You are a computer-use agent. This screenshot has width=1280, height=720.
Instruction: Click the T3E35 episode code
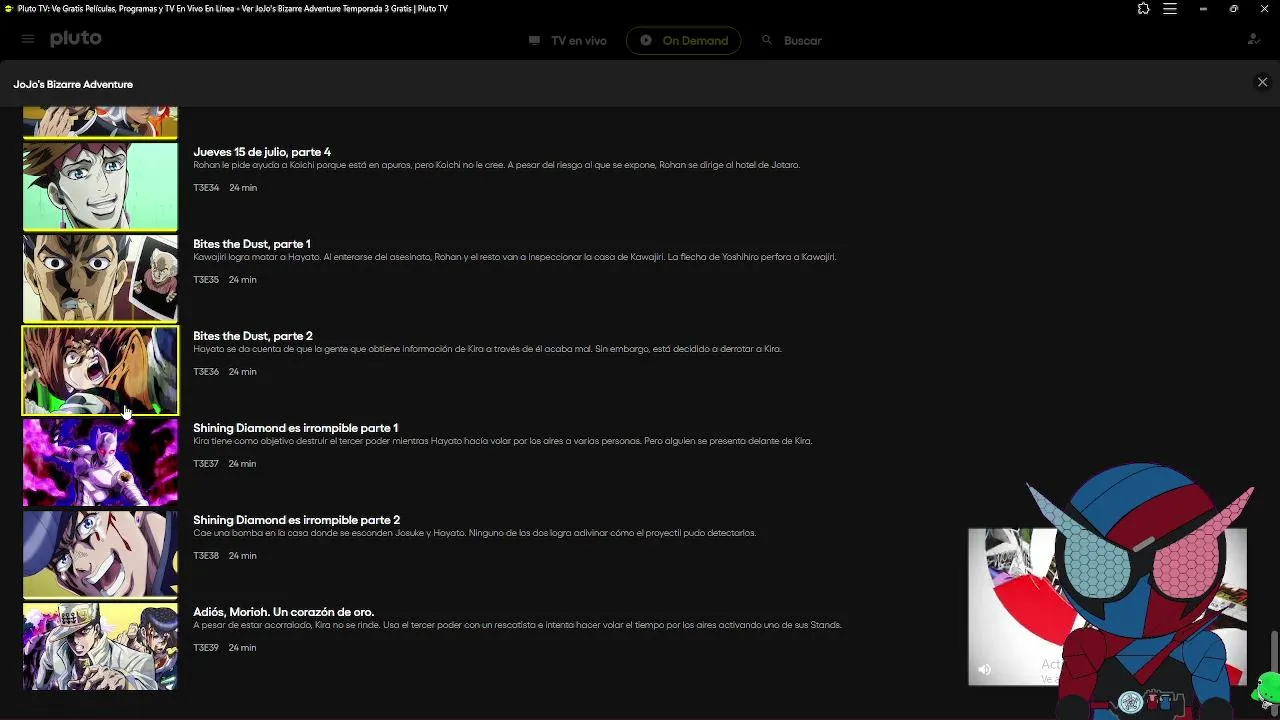pyautogui.click(x=206, y=280)
